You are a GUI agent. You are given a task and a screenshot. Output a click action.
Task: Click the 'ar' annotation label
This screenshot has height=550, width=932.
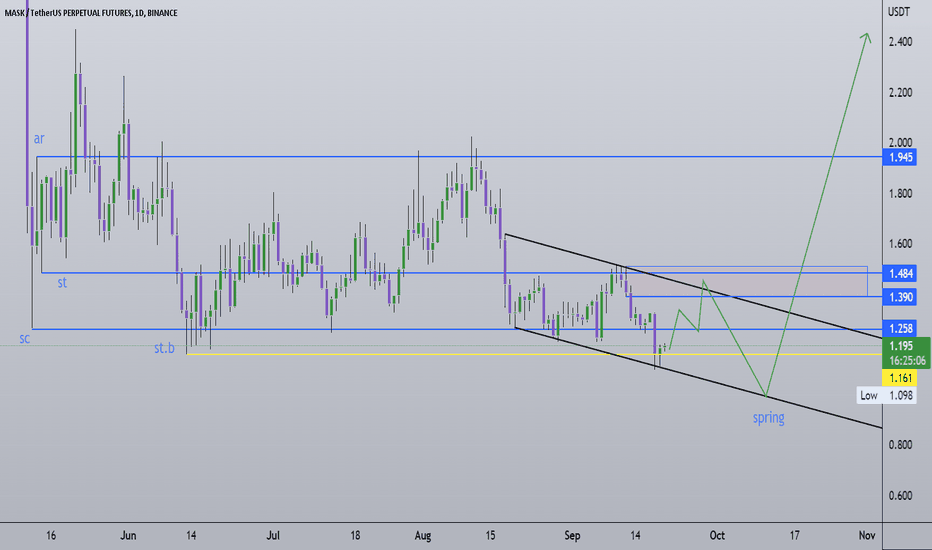coord(39,139)
